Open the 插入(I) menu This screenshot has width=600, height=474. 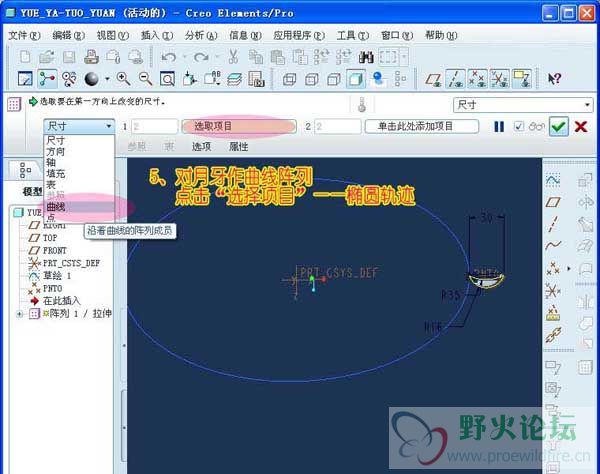(x=157, y=36)
